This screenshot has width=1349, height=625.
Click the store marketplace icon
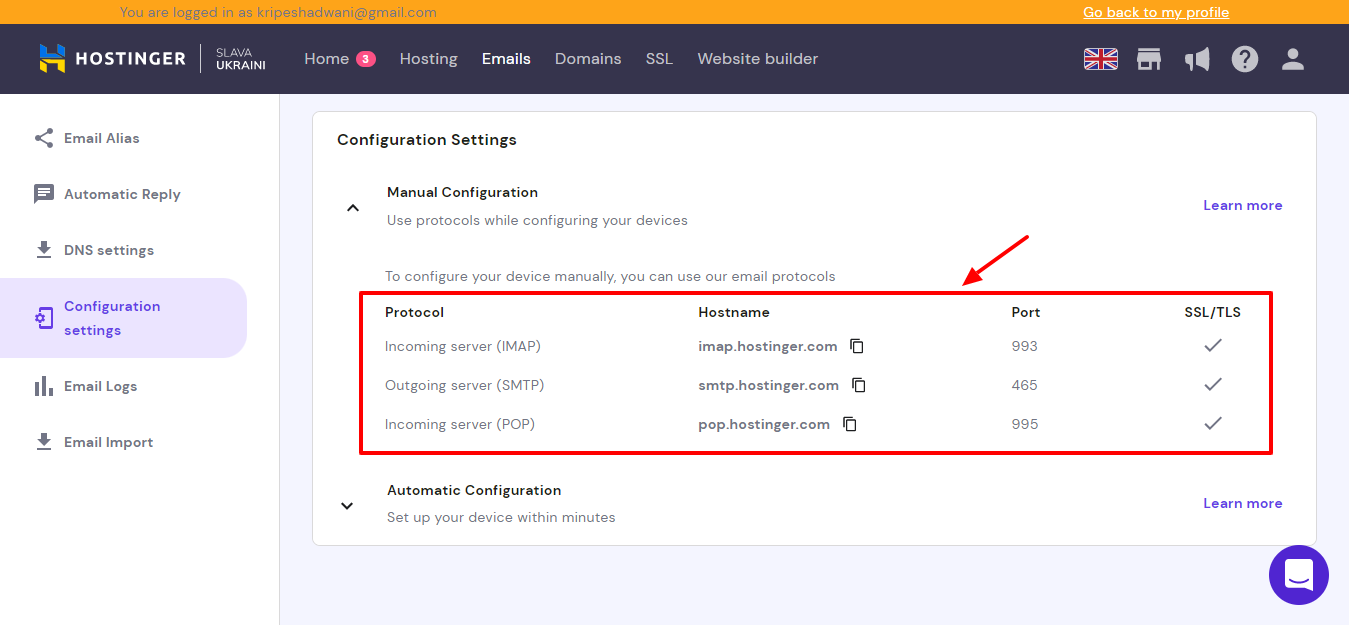(1149, 59)
